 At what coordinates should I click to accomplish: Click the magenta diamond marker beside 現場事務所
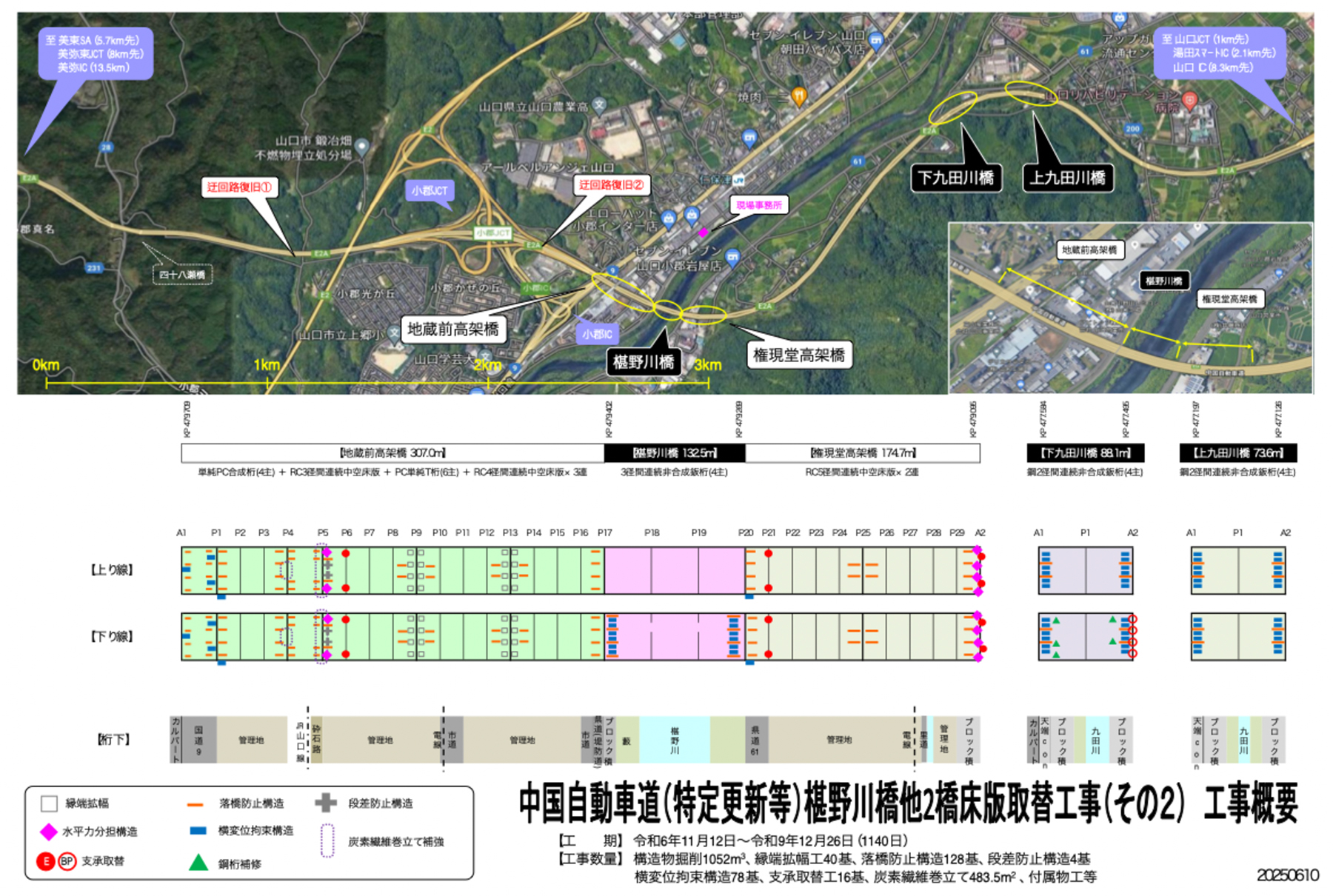(x=703, y=233)
